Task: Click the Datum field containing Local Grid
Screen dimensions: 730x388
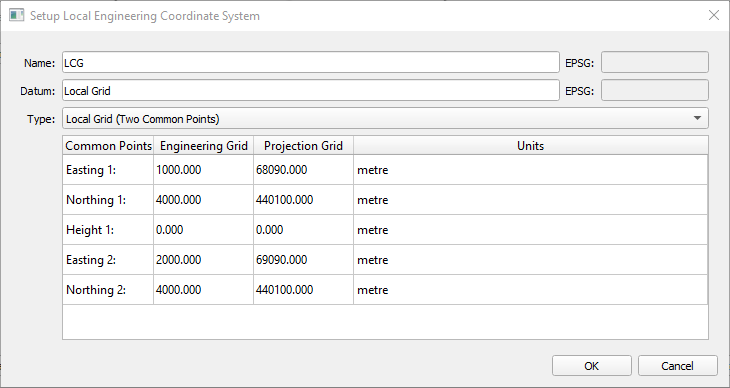Action: tap(311, 90)
